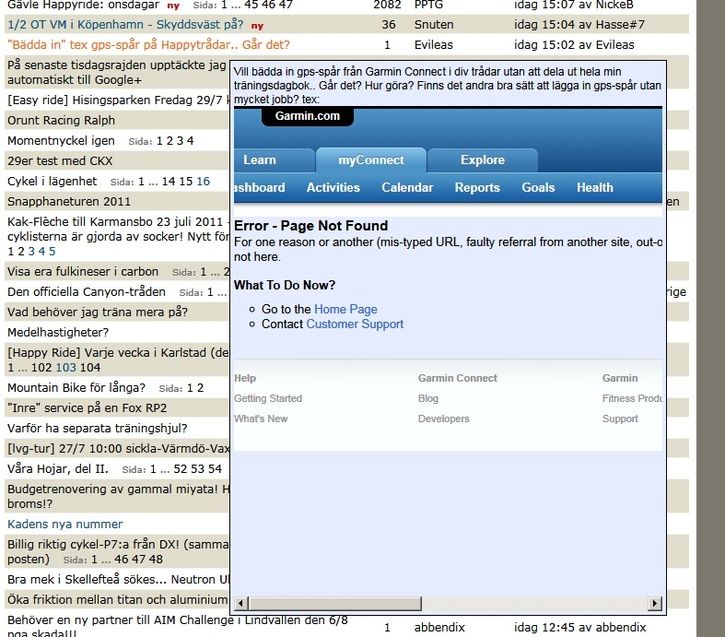Click the Garmin Connect footer heading
The height and width of the screenshot is (637, 725).
pos(457,378)
